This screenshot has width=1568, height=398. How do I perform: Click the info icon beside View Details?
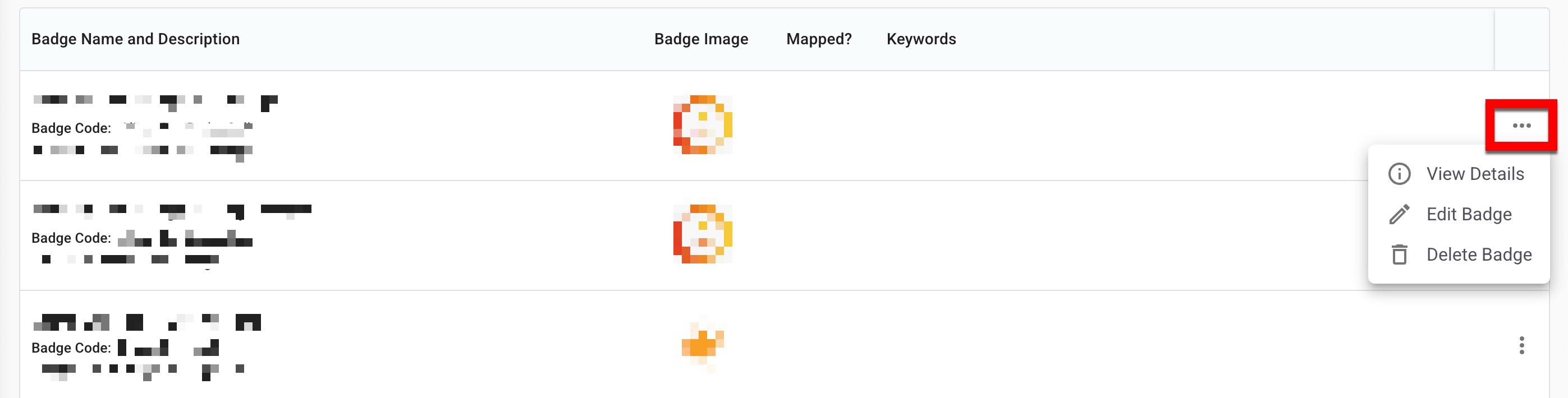click(x=1399, y=174)
